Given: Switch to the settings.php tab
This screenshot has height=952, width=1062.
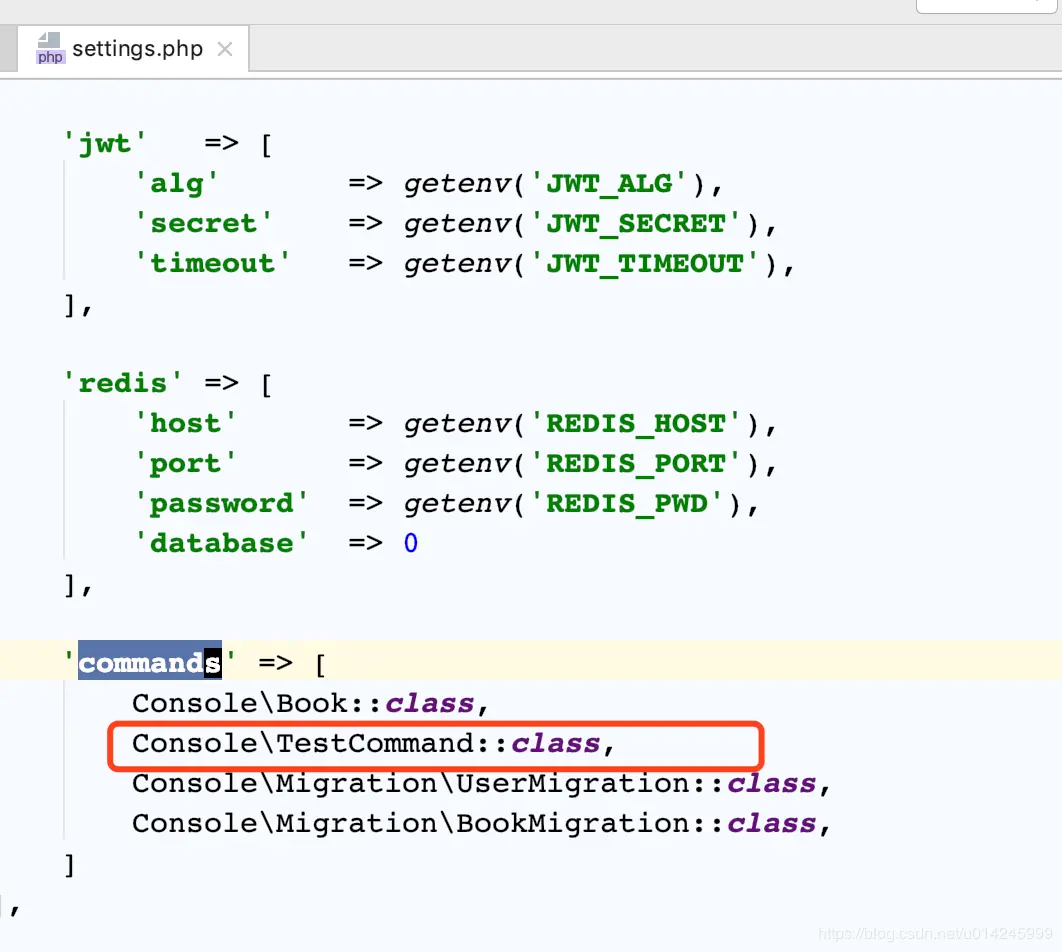Looking at the screenshot, I should (133, 49).
